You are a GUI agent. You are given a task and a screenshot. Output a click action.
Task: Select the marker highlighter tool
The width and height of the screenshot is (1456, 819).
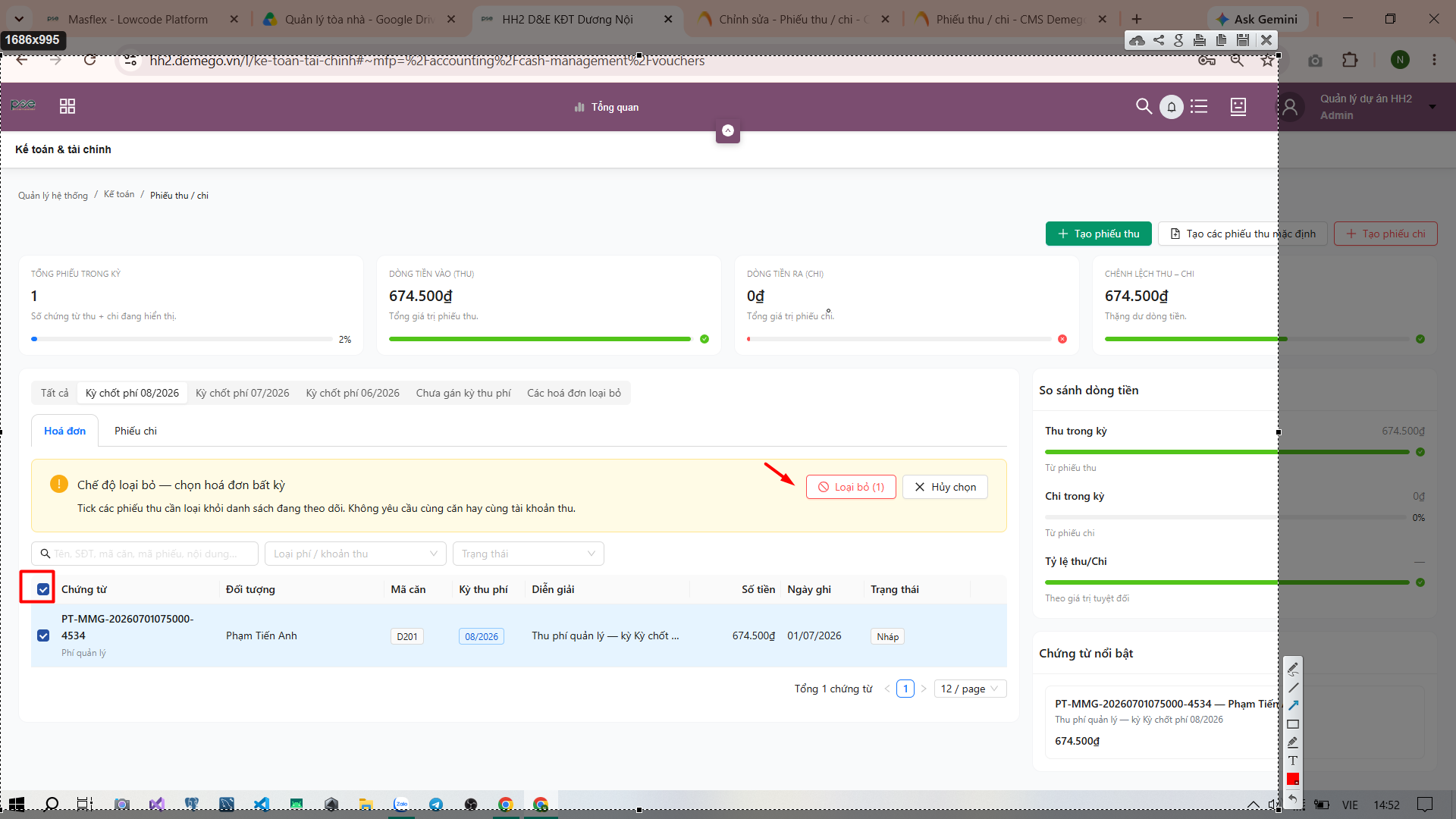click(x=1293, y=742)
